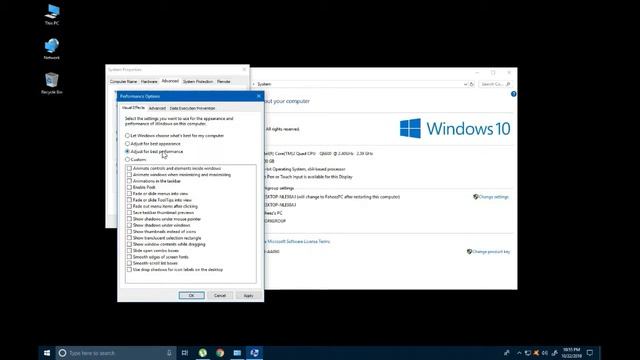640x360 pixels.
Task: Click the Cortana circle in search box
Action: (x=62, y=353)
